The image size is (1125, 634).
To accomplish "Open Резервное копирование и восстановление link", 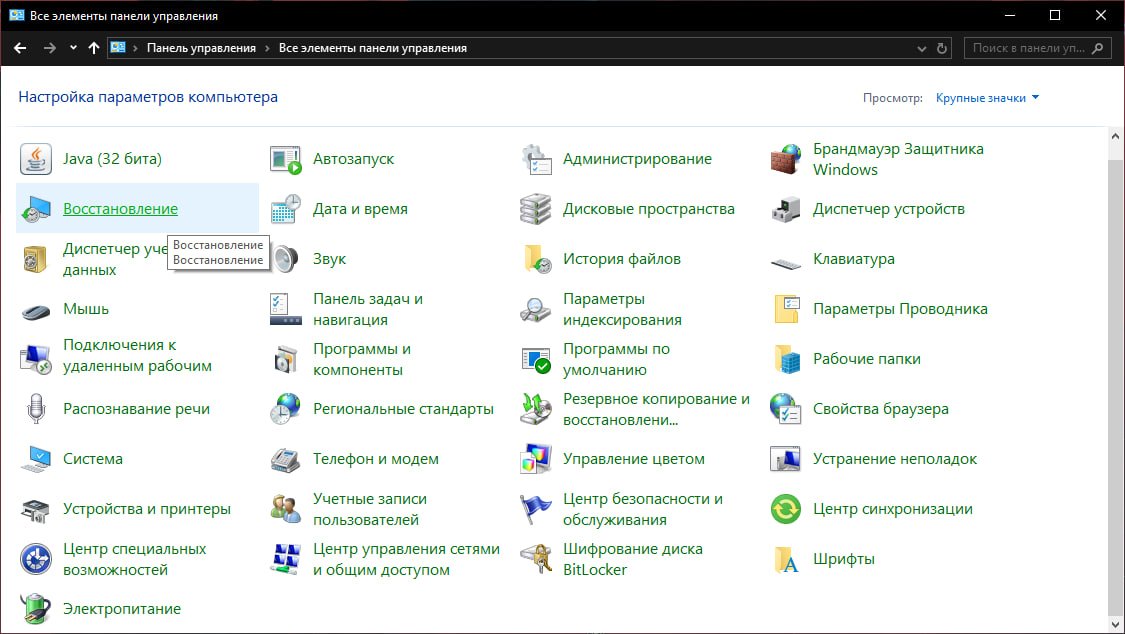I will (656, 410).
